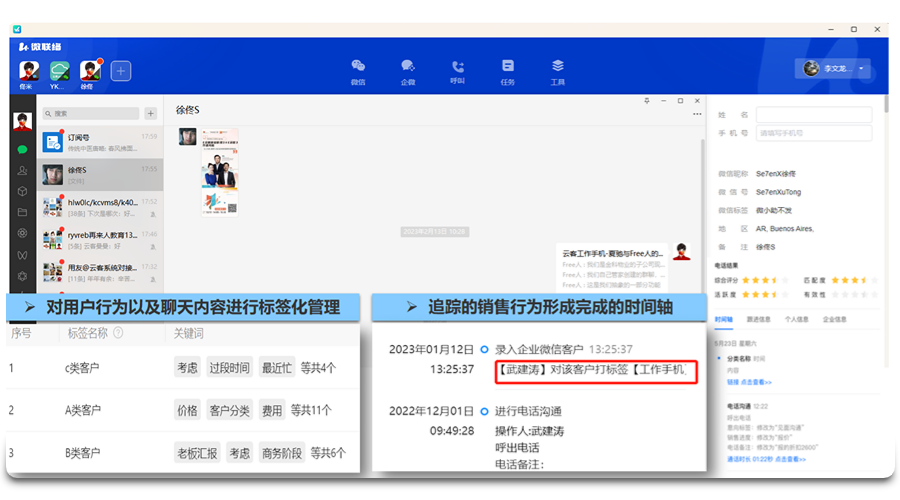Click the green chat bubble sidebar icon
Viewport: 900px width, 500px height.
point(22,149)
